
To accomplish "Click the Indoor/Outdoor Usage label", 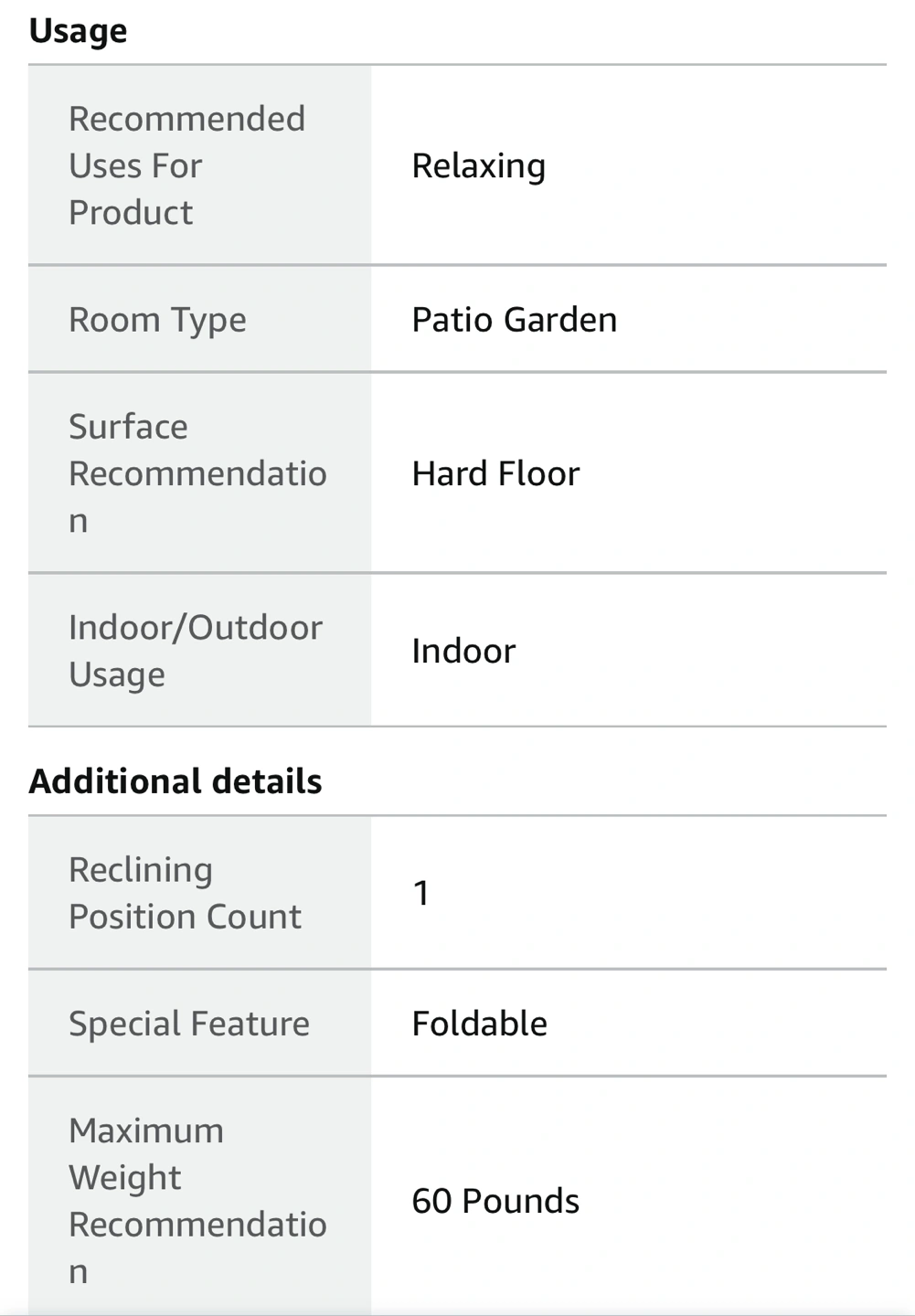I will [196, 651].
